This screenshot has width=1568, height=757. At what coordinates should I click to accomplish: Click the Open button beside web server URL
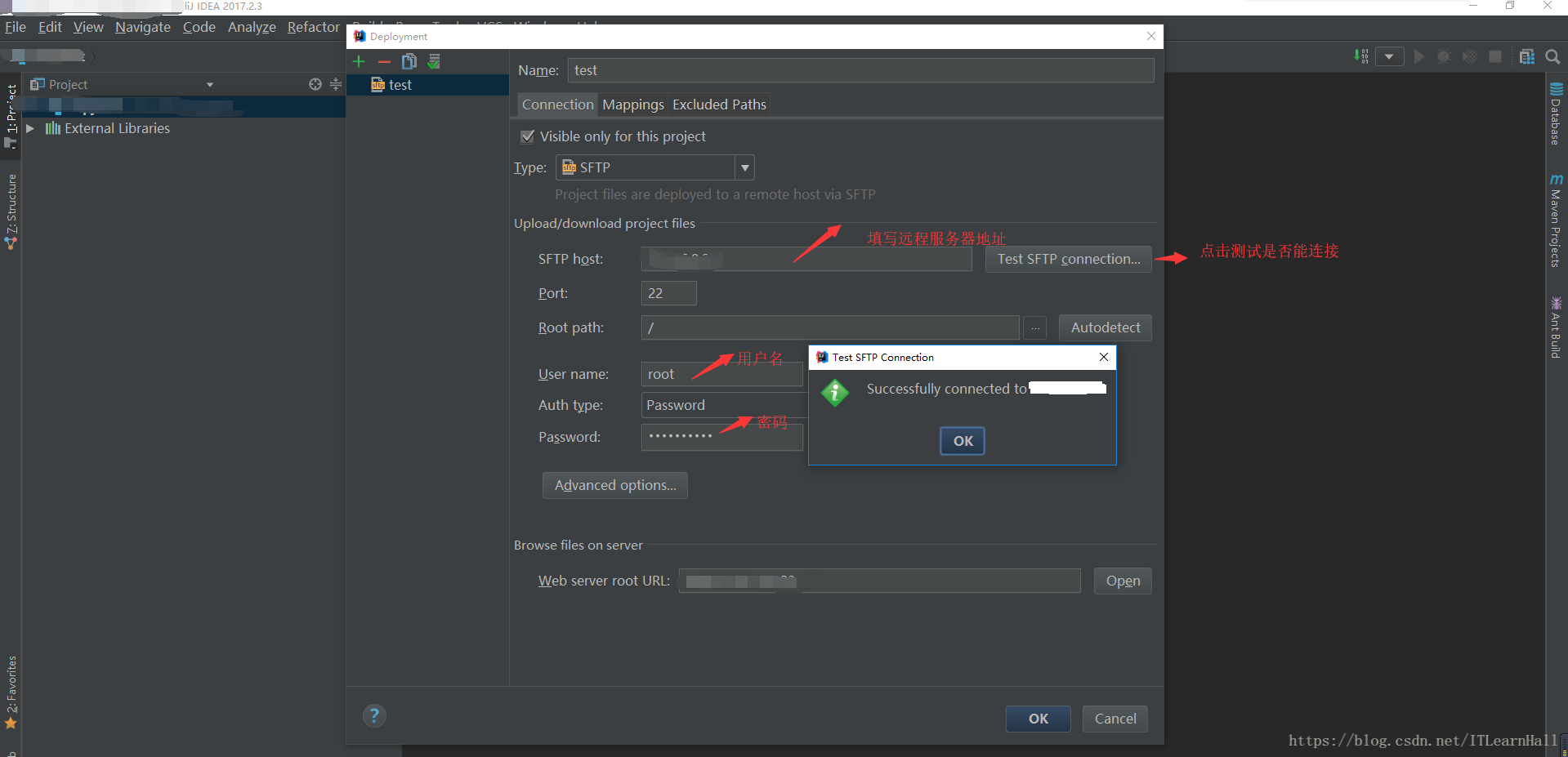tap(1123, 581)
